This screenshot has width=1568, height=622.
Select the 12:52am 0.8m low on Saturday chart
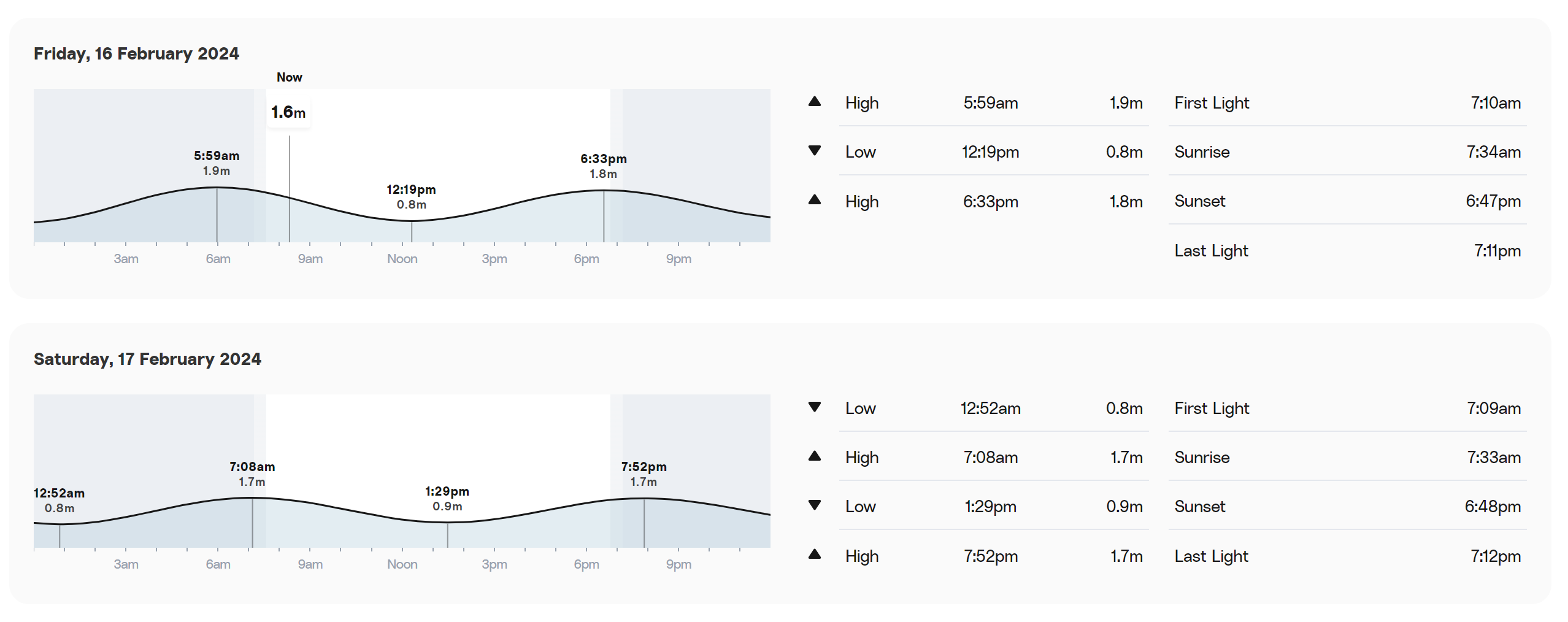click(60, 501)
